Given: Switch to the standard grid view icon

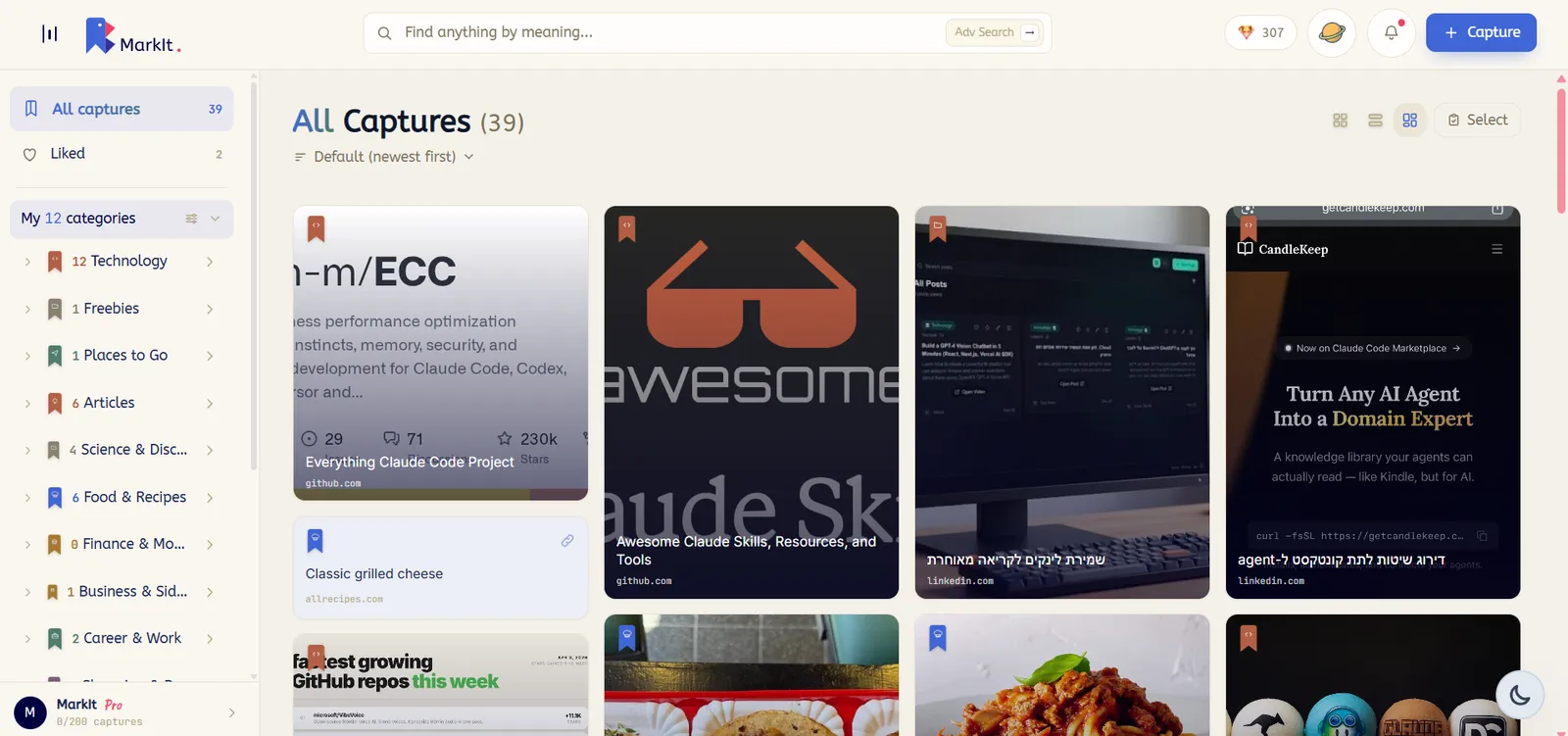Looking at the screenshot, I should point(1340,120).
